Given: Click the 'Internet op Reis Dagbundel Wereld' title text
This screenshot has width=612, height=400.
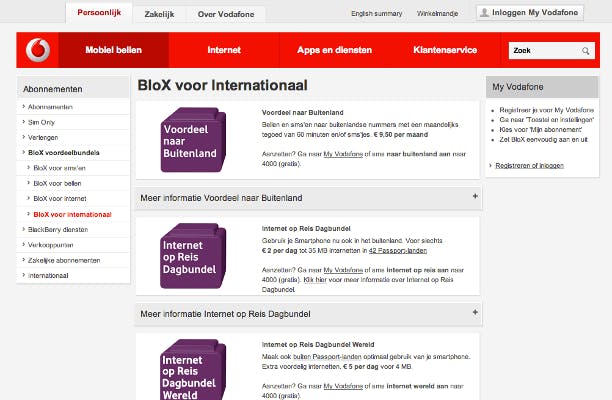Looking at the screenshot, I should 318,345.
